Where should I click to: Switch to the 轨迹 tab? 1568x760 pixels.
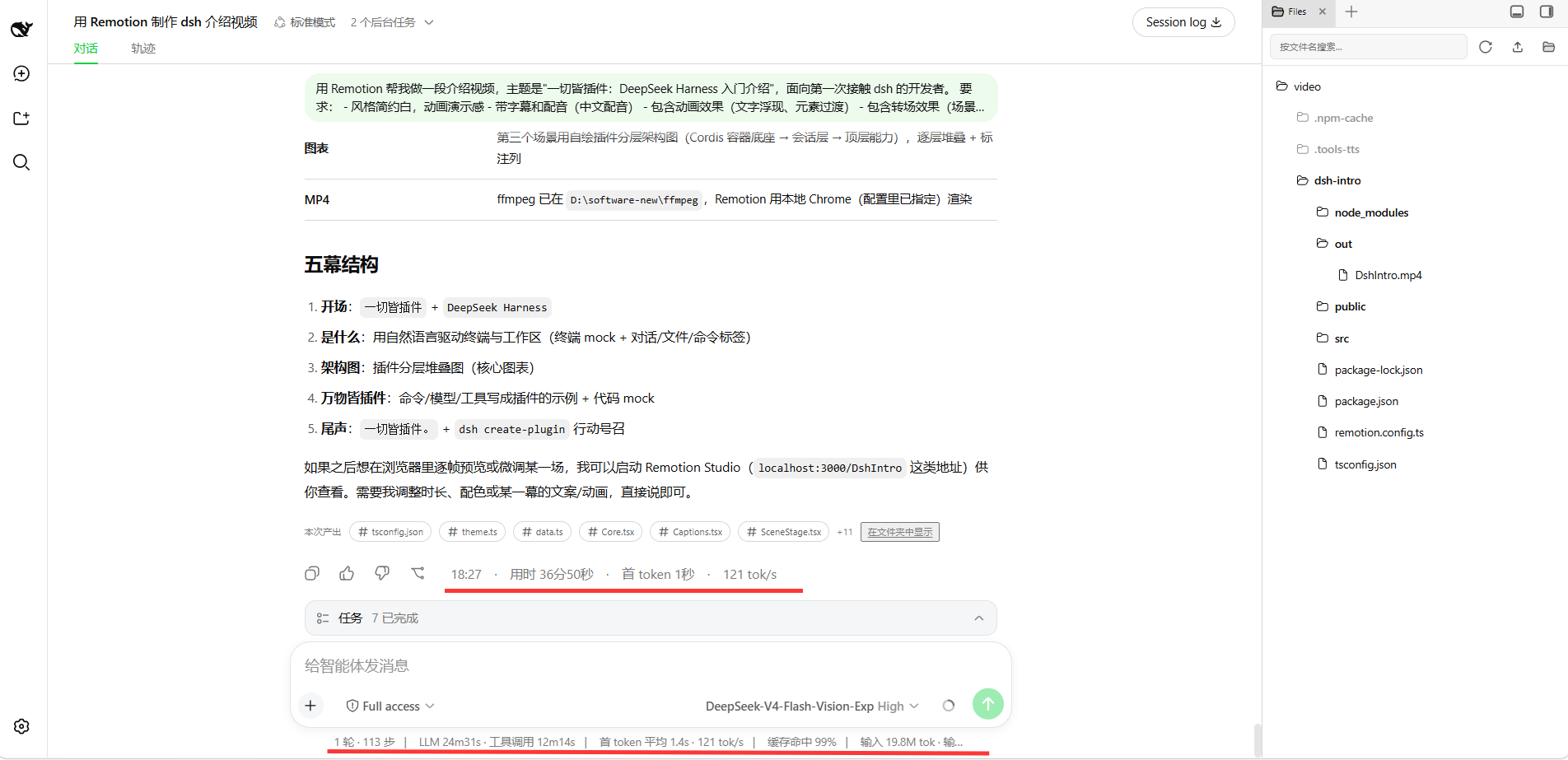(x=143, y=49)
